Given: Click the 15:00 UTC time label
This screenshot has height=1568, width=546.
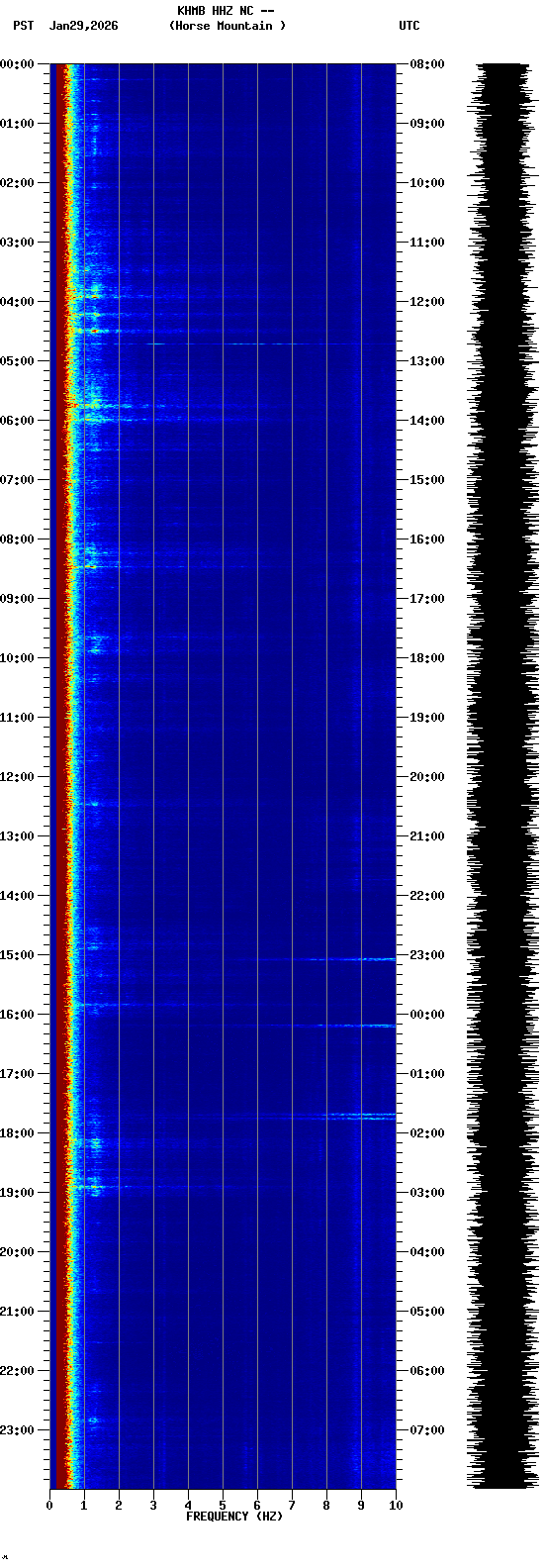Looking at the screenshot, I should pyautogui.click(x=427, y=480).
